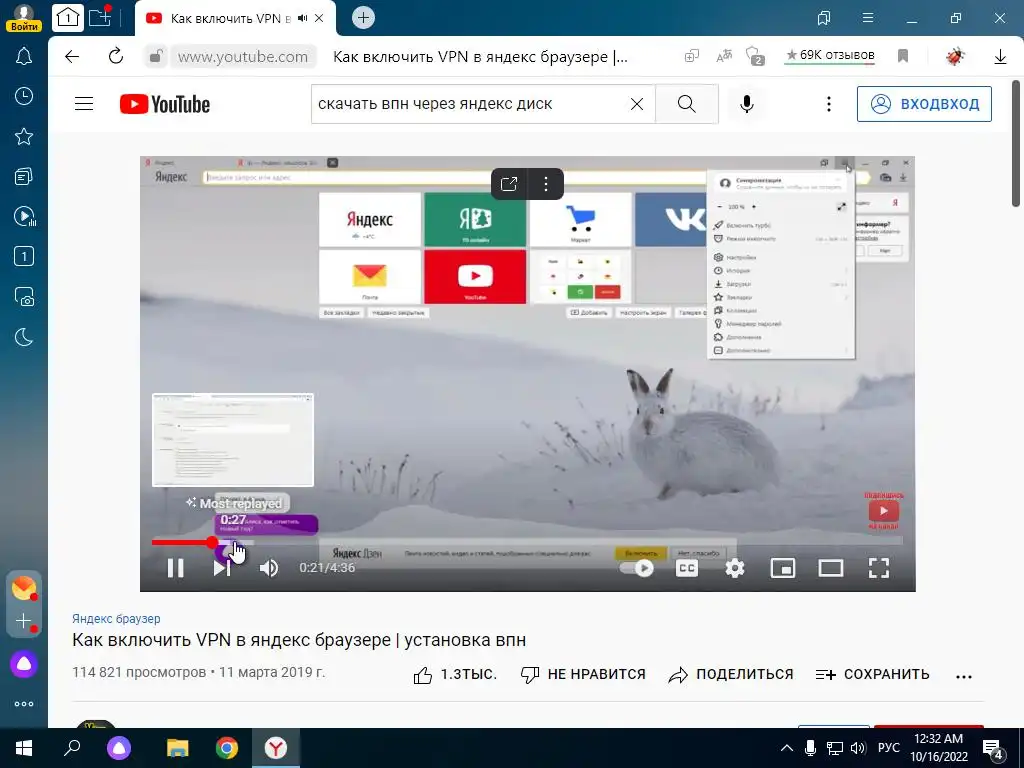Switch to theater mode
This screenshot has width=1024, height=768.
pos(831,568)
